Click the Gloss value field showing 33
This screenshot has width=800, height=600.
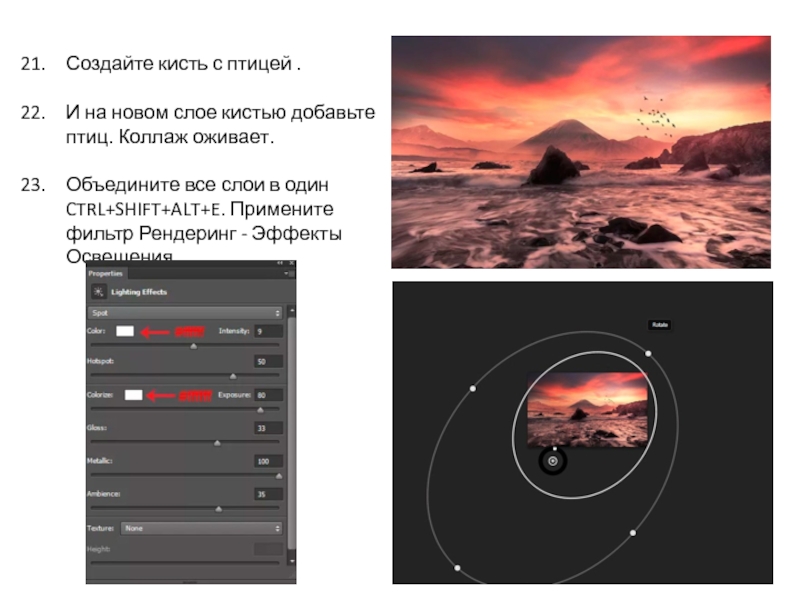tap(268, 428)
